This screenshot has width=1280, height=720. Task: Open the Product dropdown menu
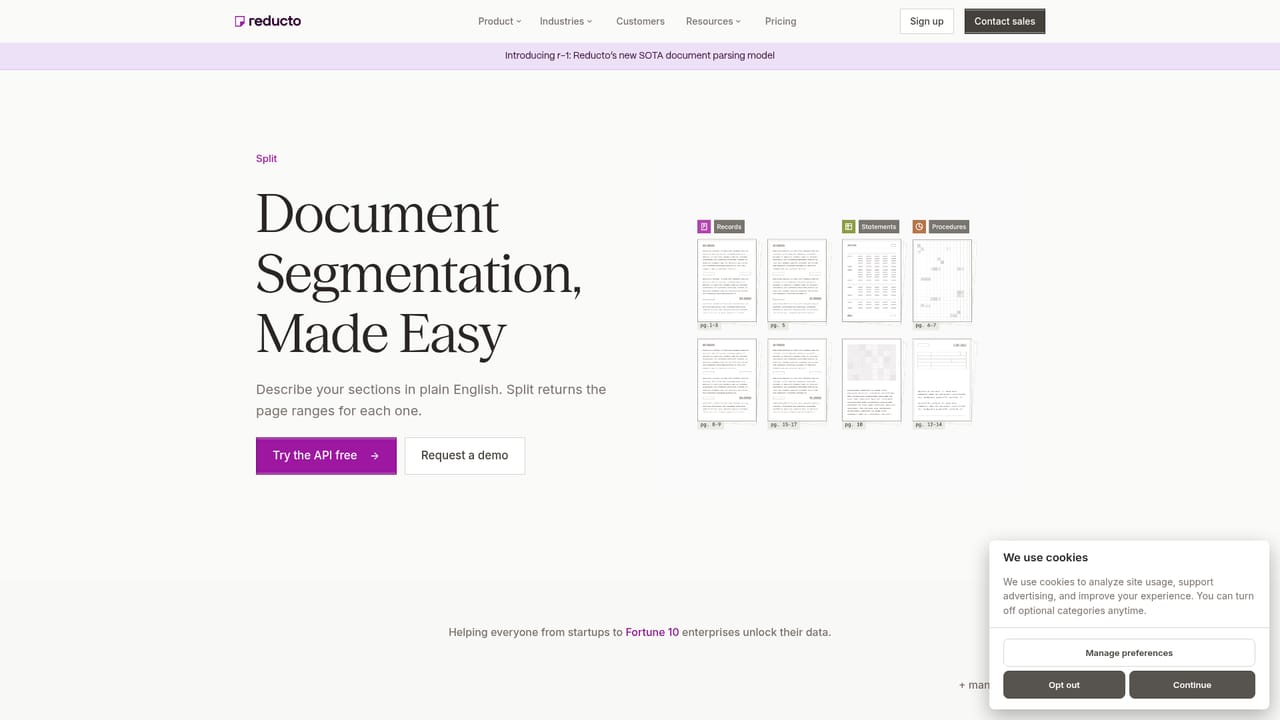499,21
